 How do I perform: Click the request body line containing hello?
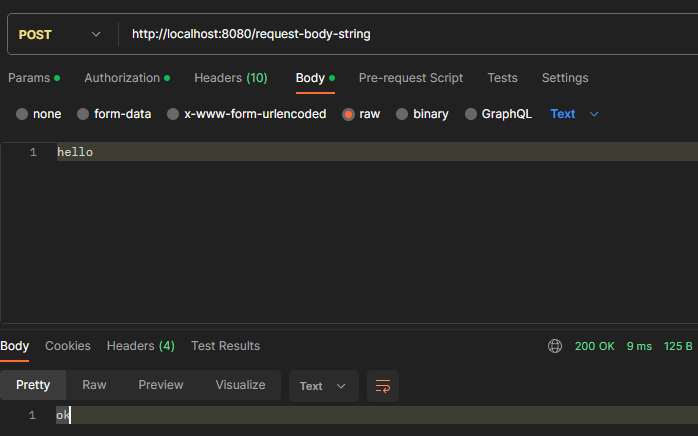377,152
